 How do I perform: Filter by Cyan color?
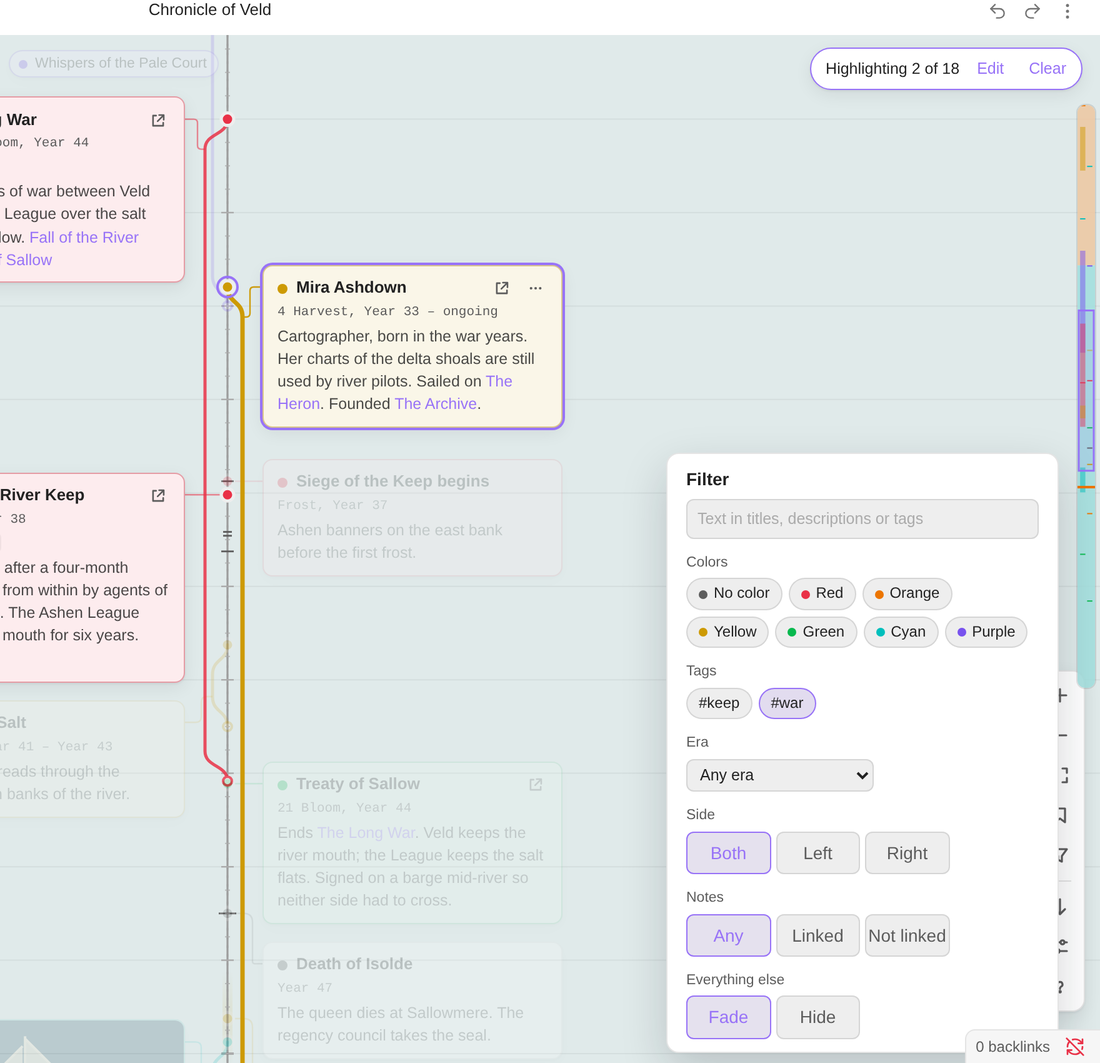[901, 632]
